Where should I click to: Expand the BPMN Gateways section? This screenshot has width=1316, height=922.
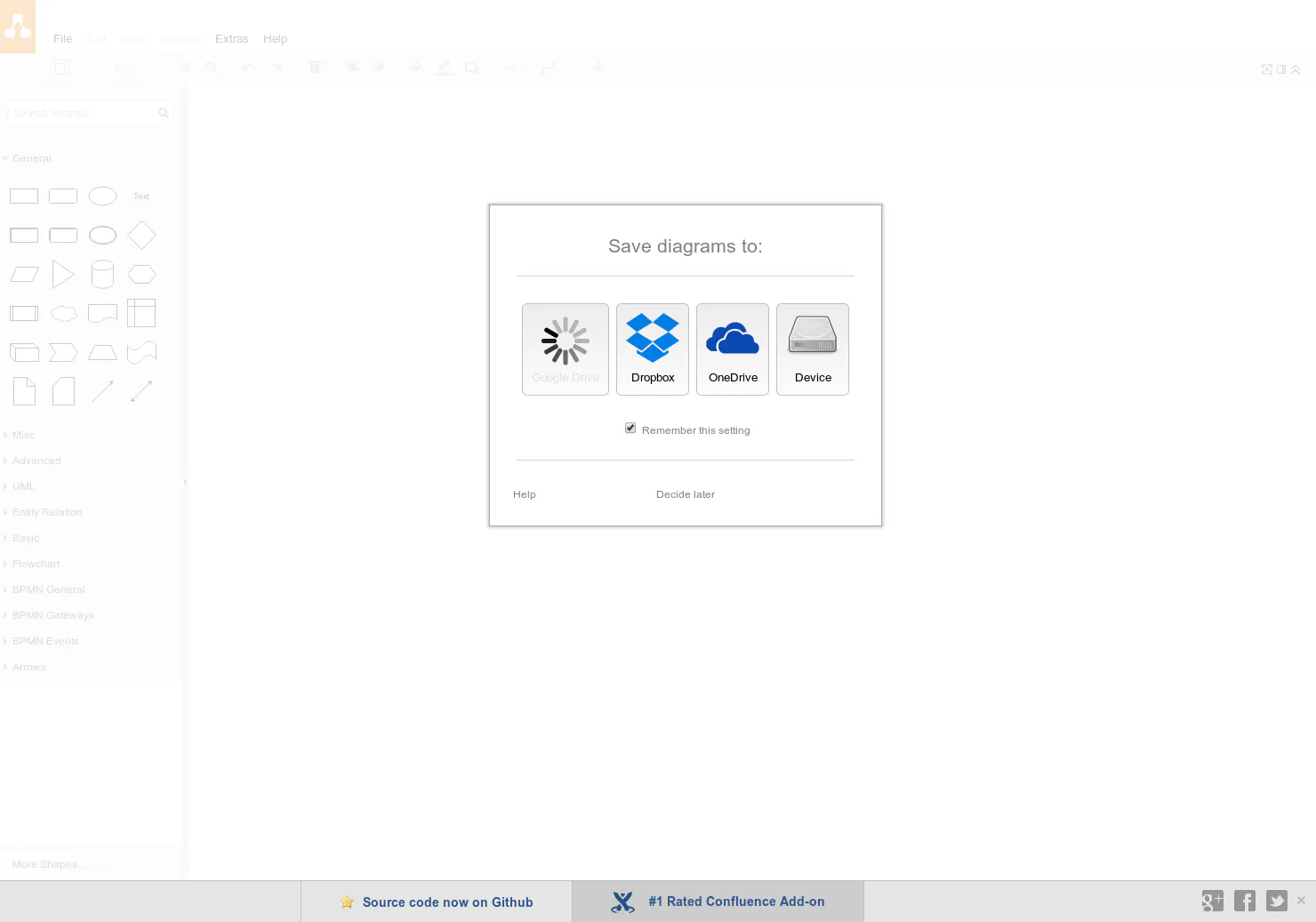[x=53, y=615]
